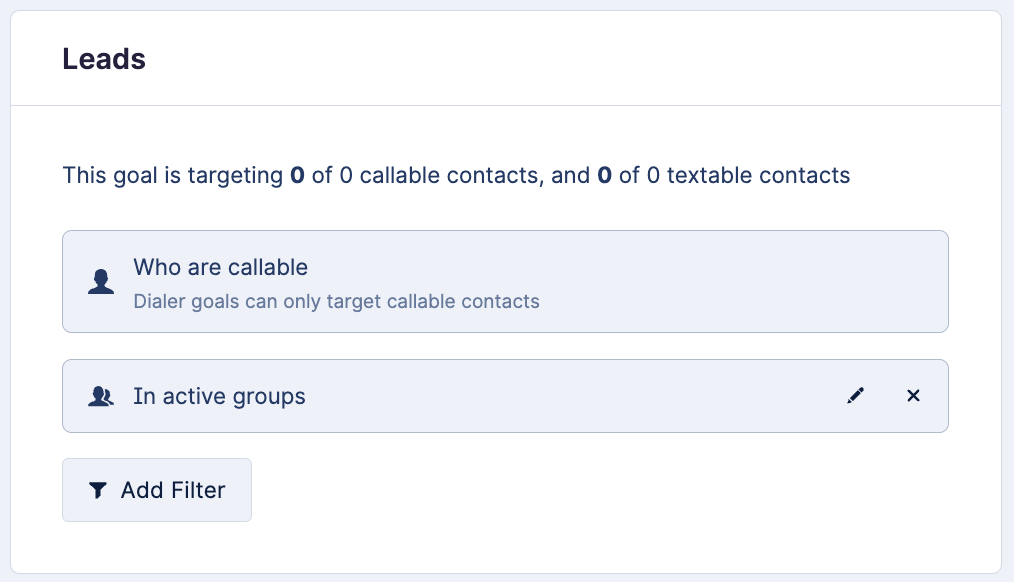Click blank header area beside Leads title

click(x=600, y=59)
